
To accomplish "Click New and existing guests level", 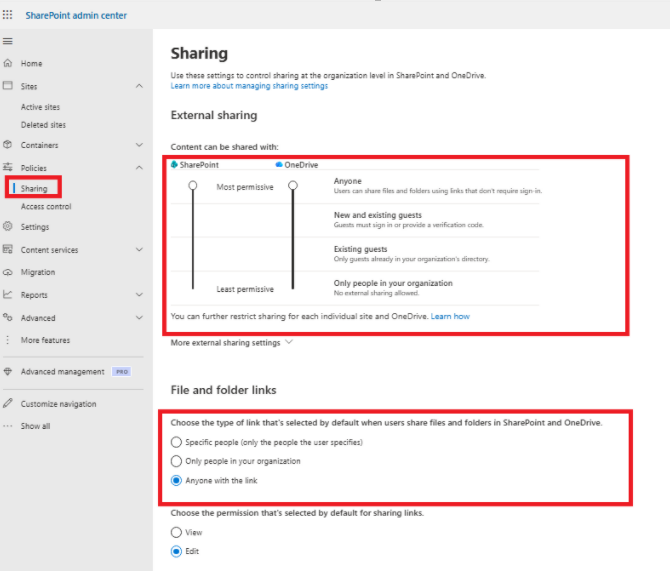I will pyautogui.click(x=378, y=215).
